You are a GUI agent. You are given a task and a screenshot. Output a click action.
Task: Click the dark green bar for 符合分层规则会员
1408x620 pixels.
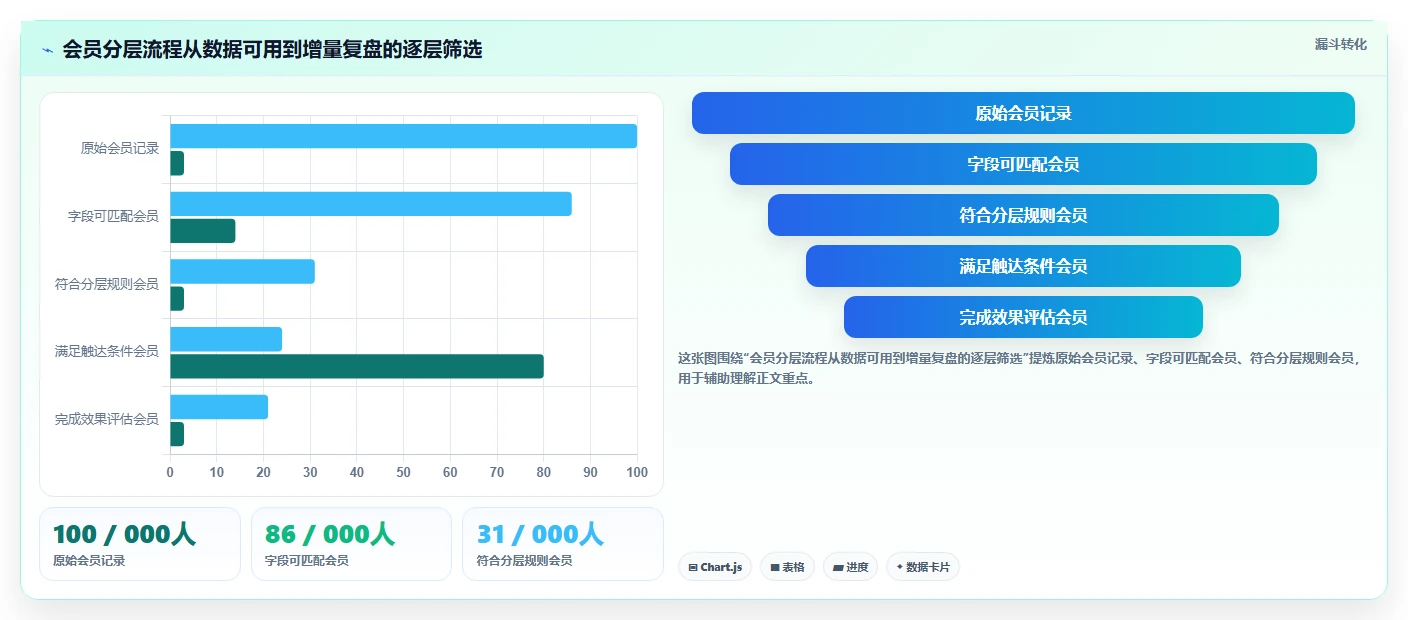point(177,299)
